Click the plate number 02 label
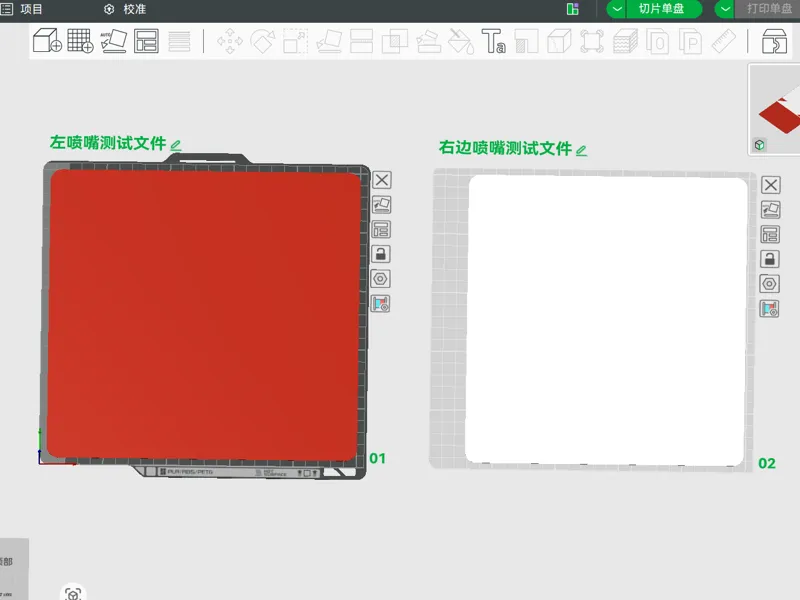800x600 pixels. 767,463
